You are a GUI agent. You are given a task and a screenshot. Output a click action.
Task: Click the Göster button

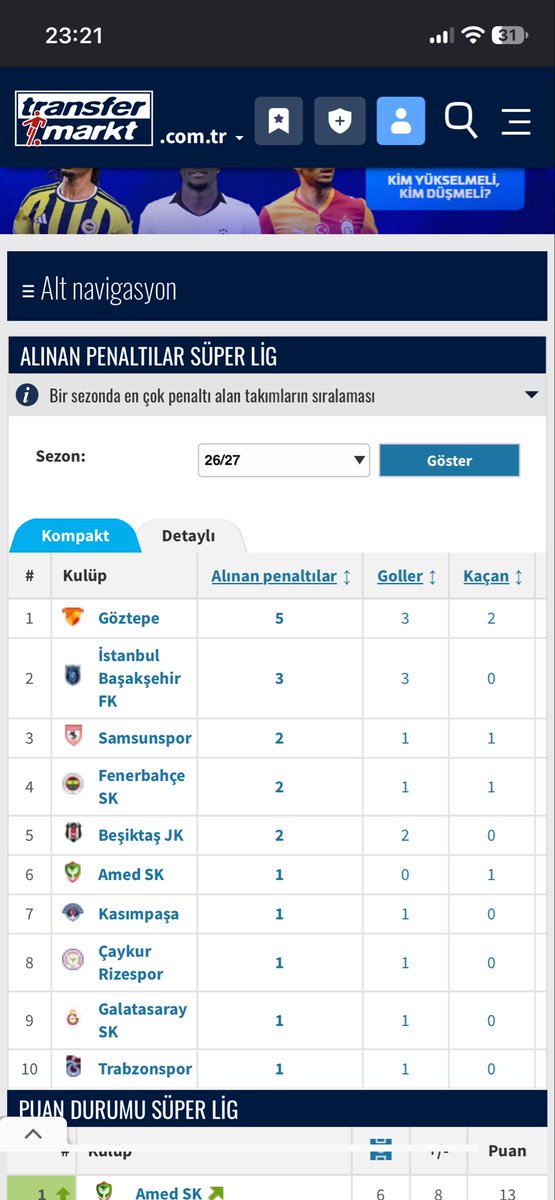[449, 461]
